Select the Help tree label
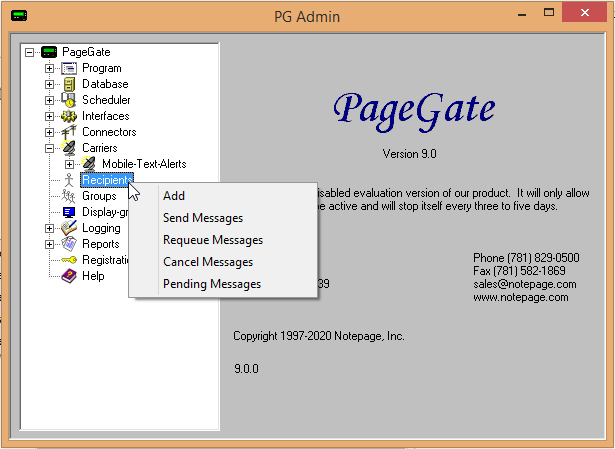 (93, 276)
